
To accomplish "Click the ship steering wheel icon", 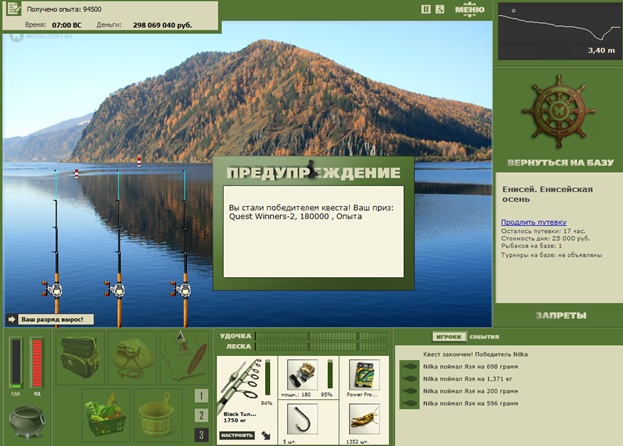I will 558,112.
